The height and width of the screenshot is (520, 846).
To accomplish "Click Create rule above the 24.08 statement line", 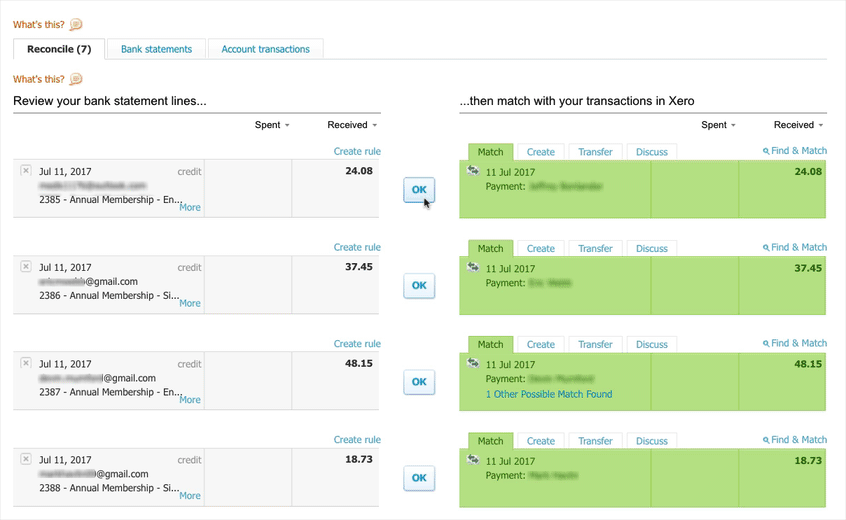I will [357, 152].
